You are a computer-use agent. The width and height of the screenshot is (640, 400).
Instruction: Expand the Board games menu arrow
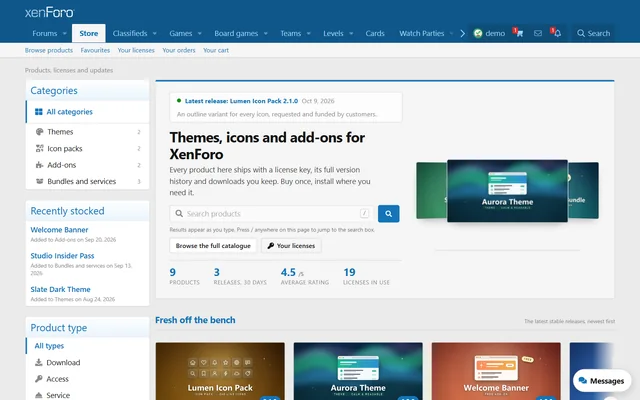[x=266, y=33]
